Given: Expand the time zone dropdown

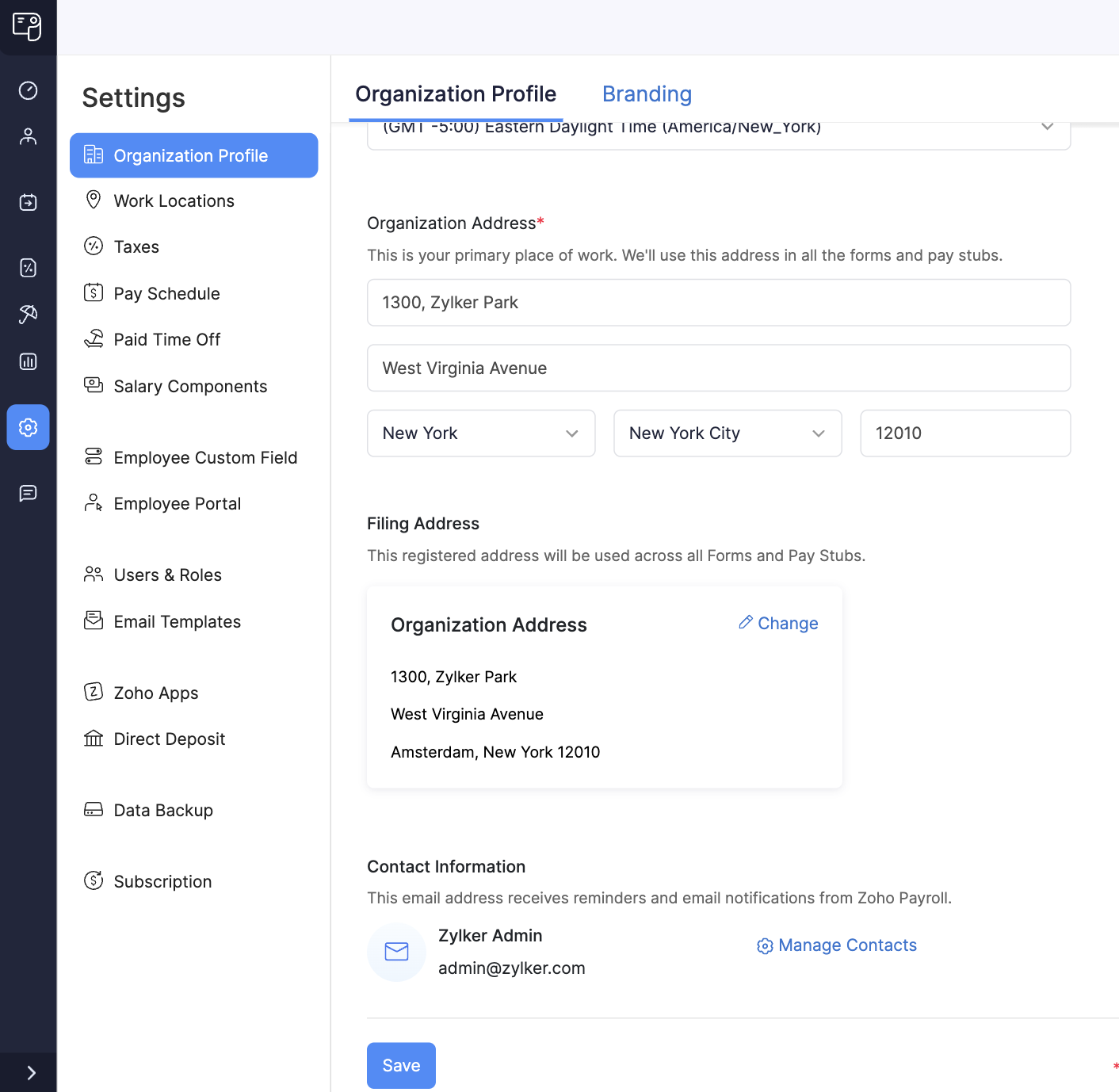Looking at the screenshot, I should tap(1047, 127).
